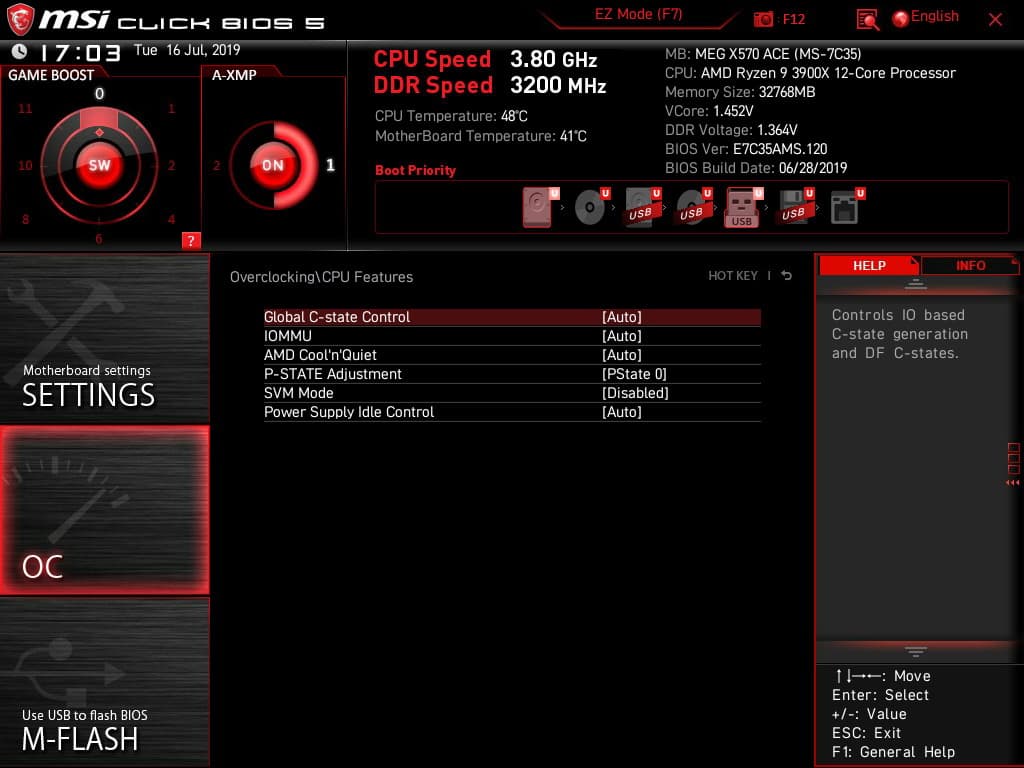Select the USB floppy boot device icon

(x=795, y=207)
